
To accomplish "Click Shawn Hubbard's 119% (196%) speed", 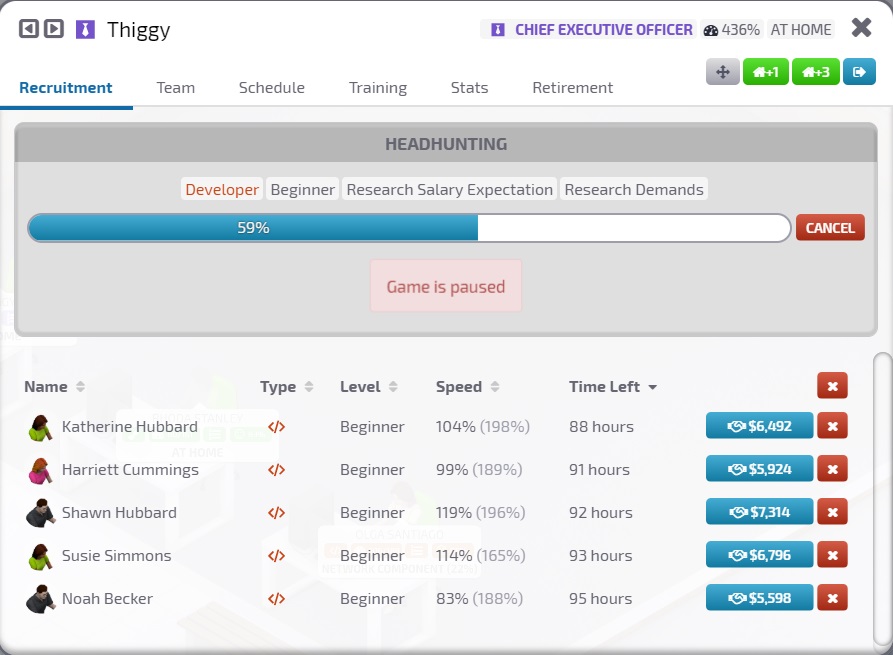I will tap(480, 513).
